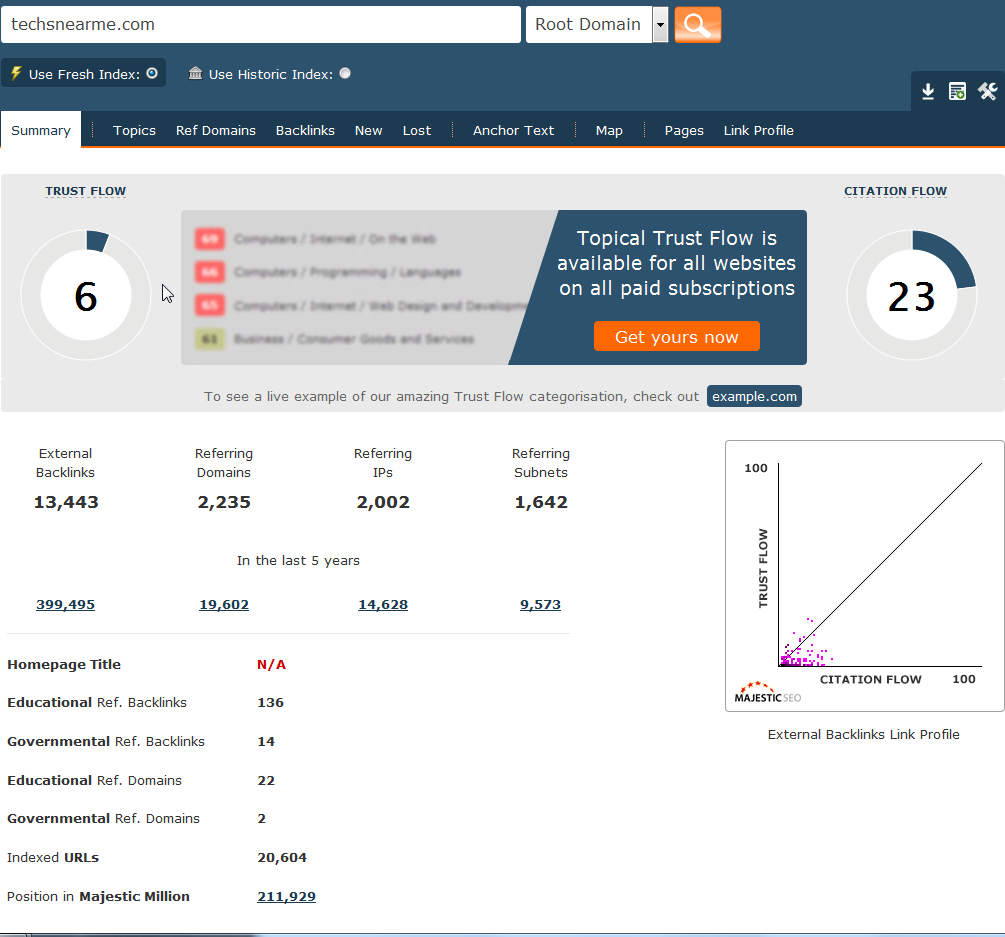1005x937 pixels.
Task: Open the 399,495 historic backlinks link
Action: 65,604
